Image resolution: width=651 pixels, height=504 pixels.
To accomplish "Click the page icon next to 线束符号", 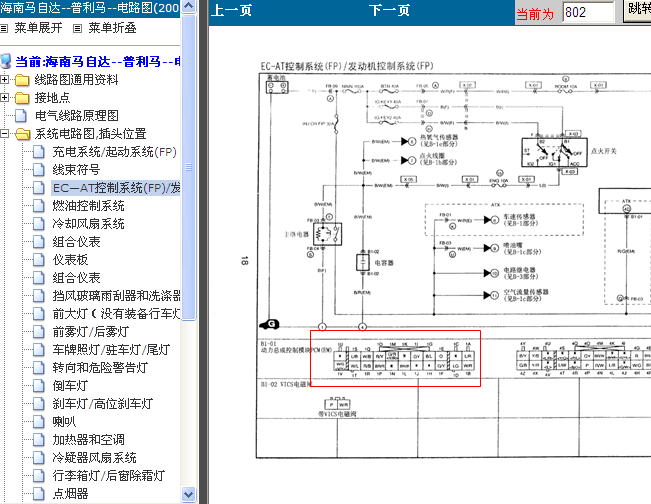I will (x=39, y=170).
